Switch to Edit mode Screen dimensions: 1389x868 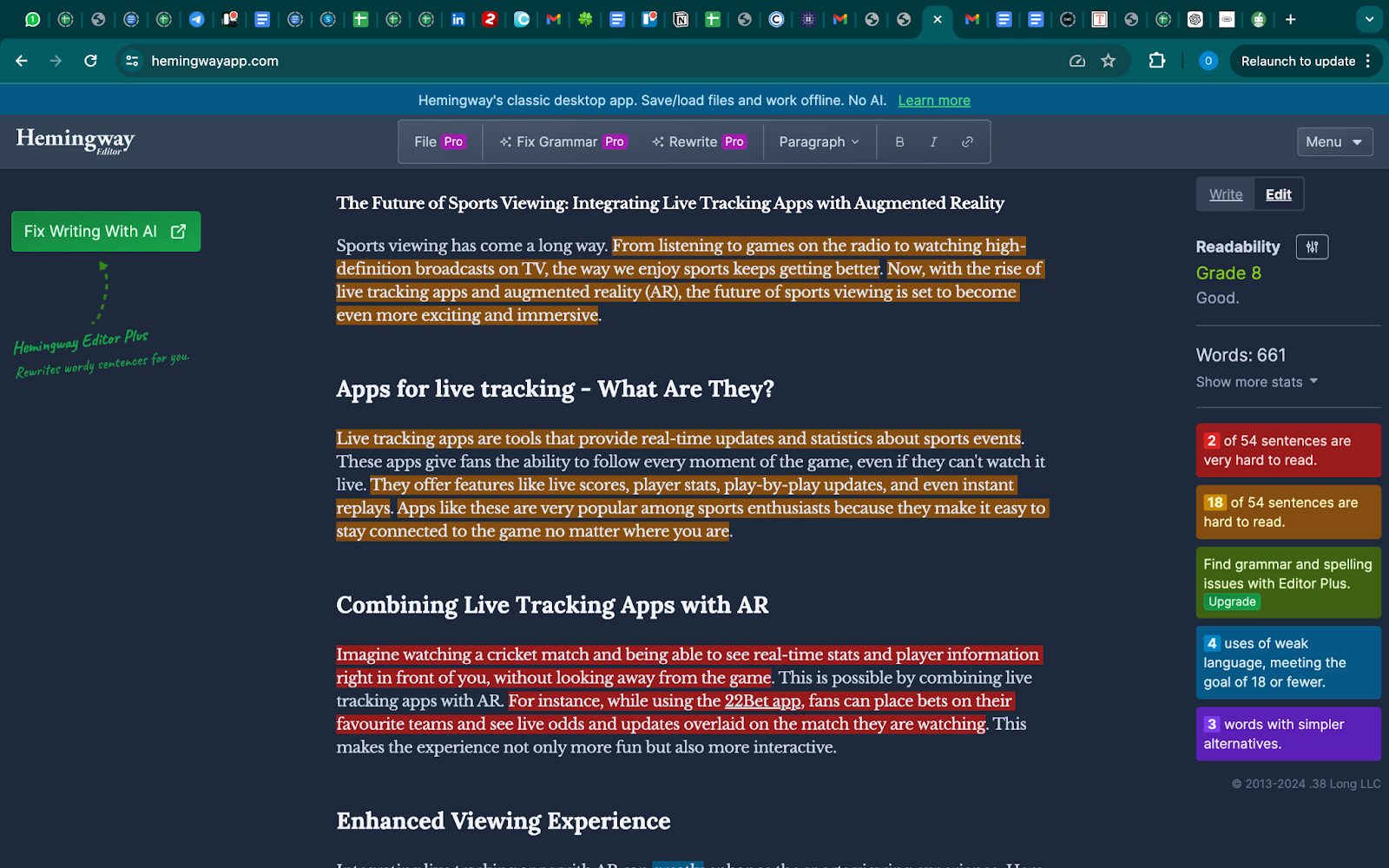pyautogui.click(x=1278, y=194)
